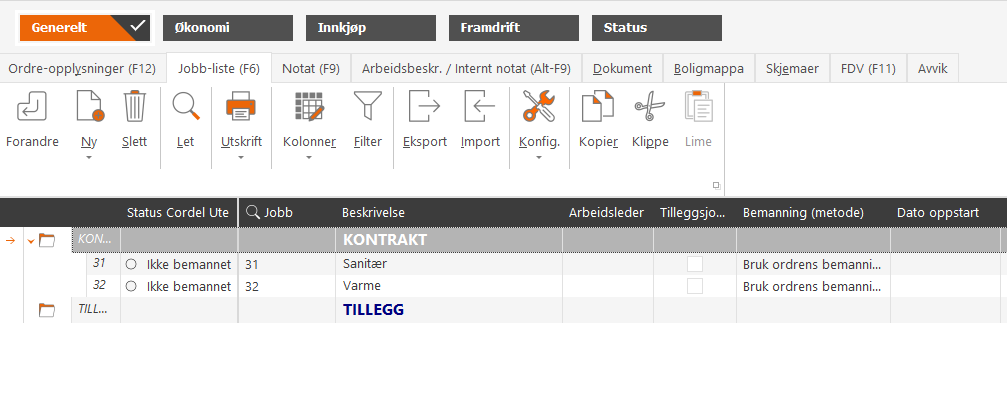Click the Framdrift section button
The image size is (1007, 408).
click(514, 28)
